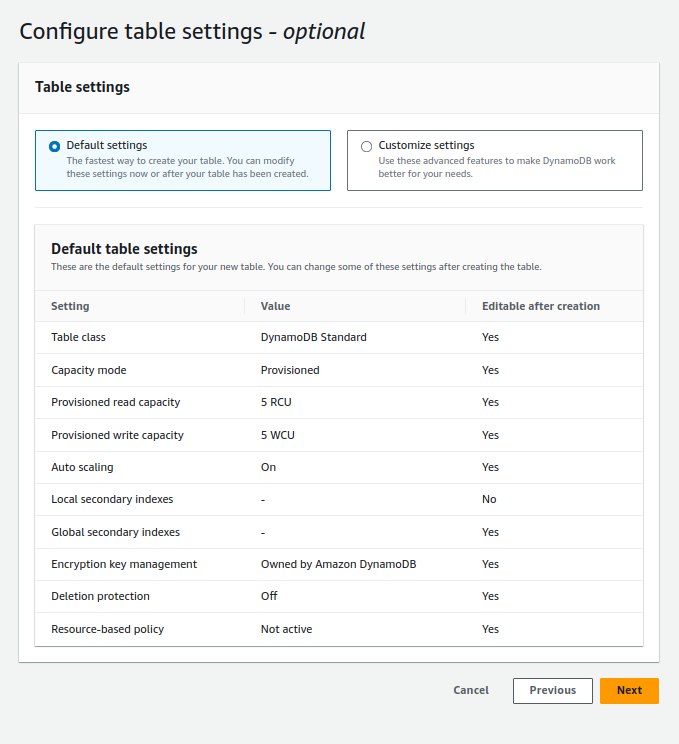Cancel the table creation
The height and width of the screenshot is (744, 679).
click(471, 690)
